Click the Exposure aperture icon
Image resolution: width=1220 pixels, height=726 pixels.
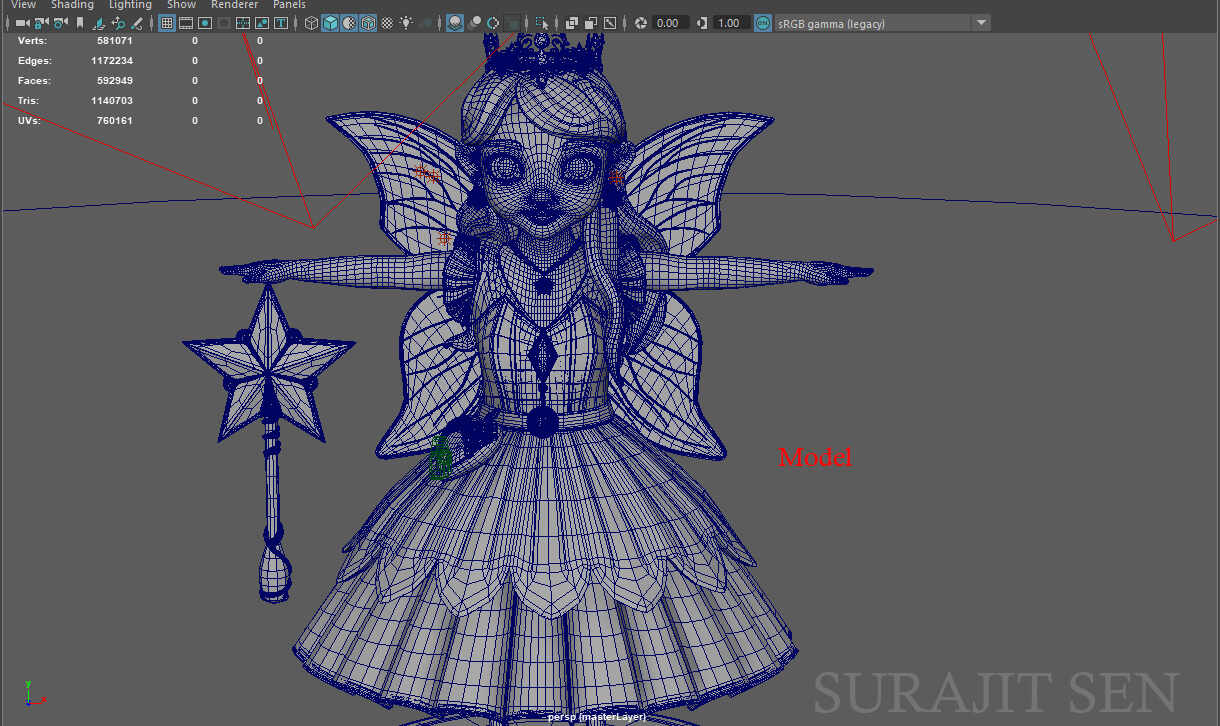coord(641,22)
